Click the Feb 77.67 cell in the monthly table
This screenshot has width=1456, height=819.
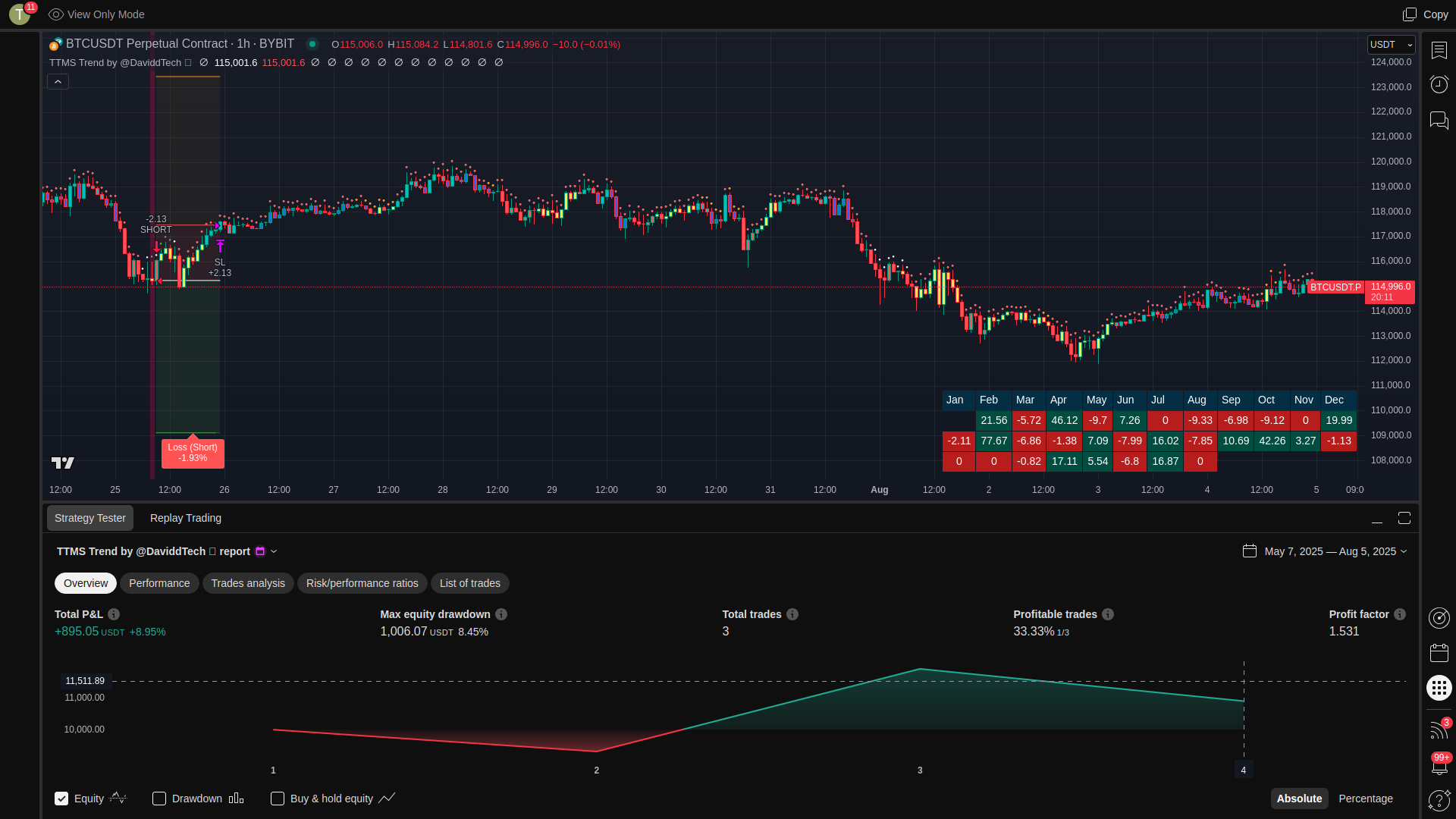993,441
